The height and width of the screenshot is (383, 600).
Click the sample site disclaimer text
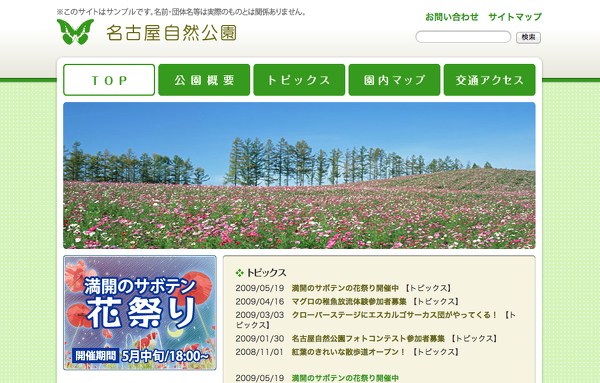coord(181,12)
